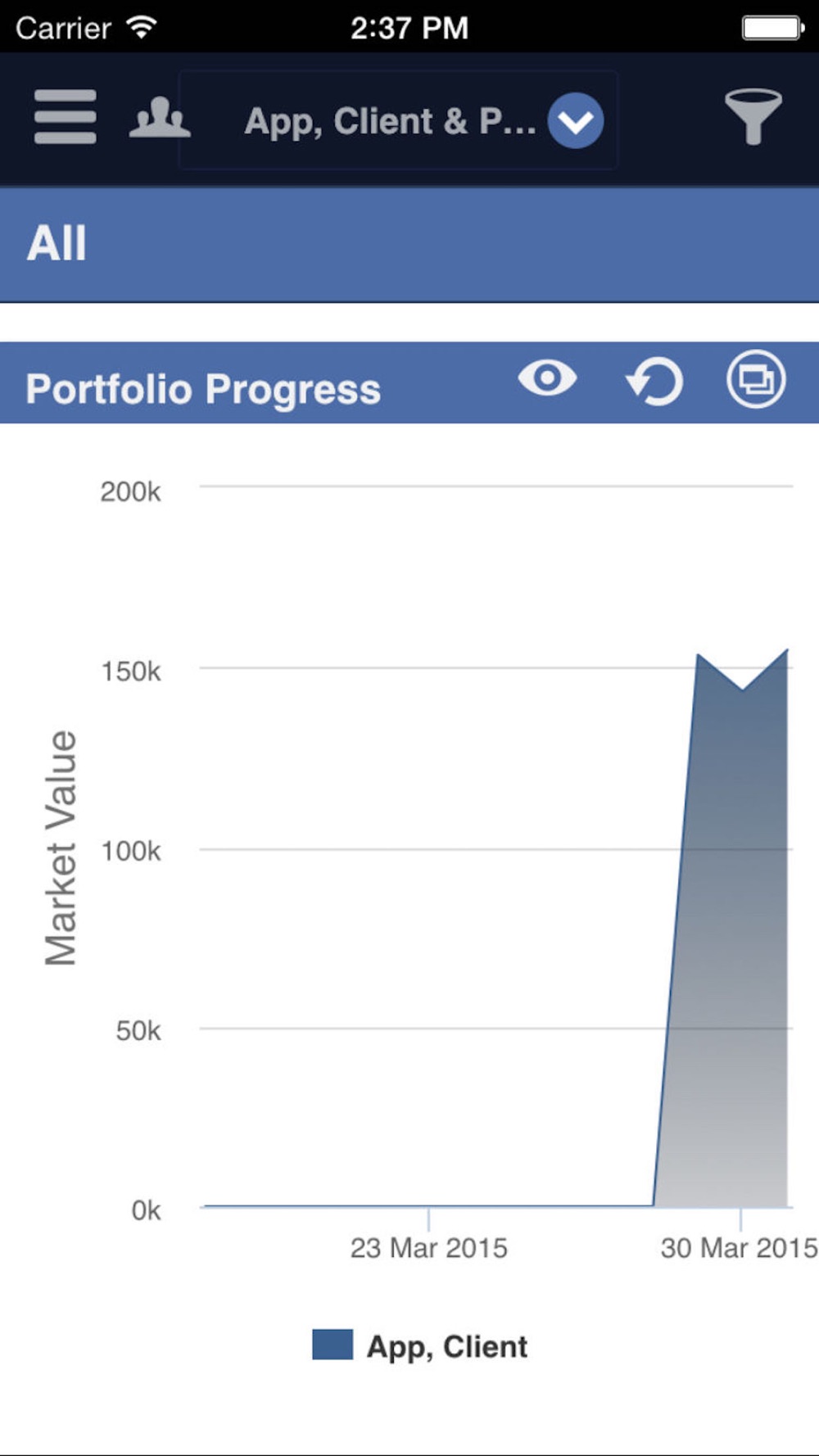This screenshot has width=819, height=1456.
Task: Toggle App, Client legend color swatch
Action: click(x=333, y=1345)
